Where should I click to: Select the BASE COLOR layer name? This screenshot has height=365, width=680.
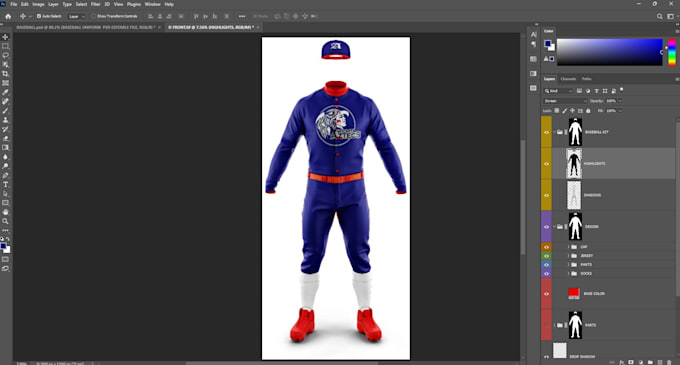click(x=594, y=293)
